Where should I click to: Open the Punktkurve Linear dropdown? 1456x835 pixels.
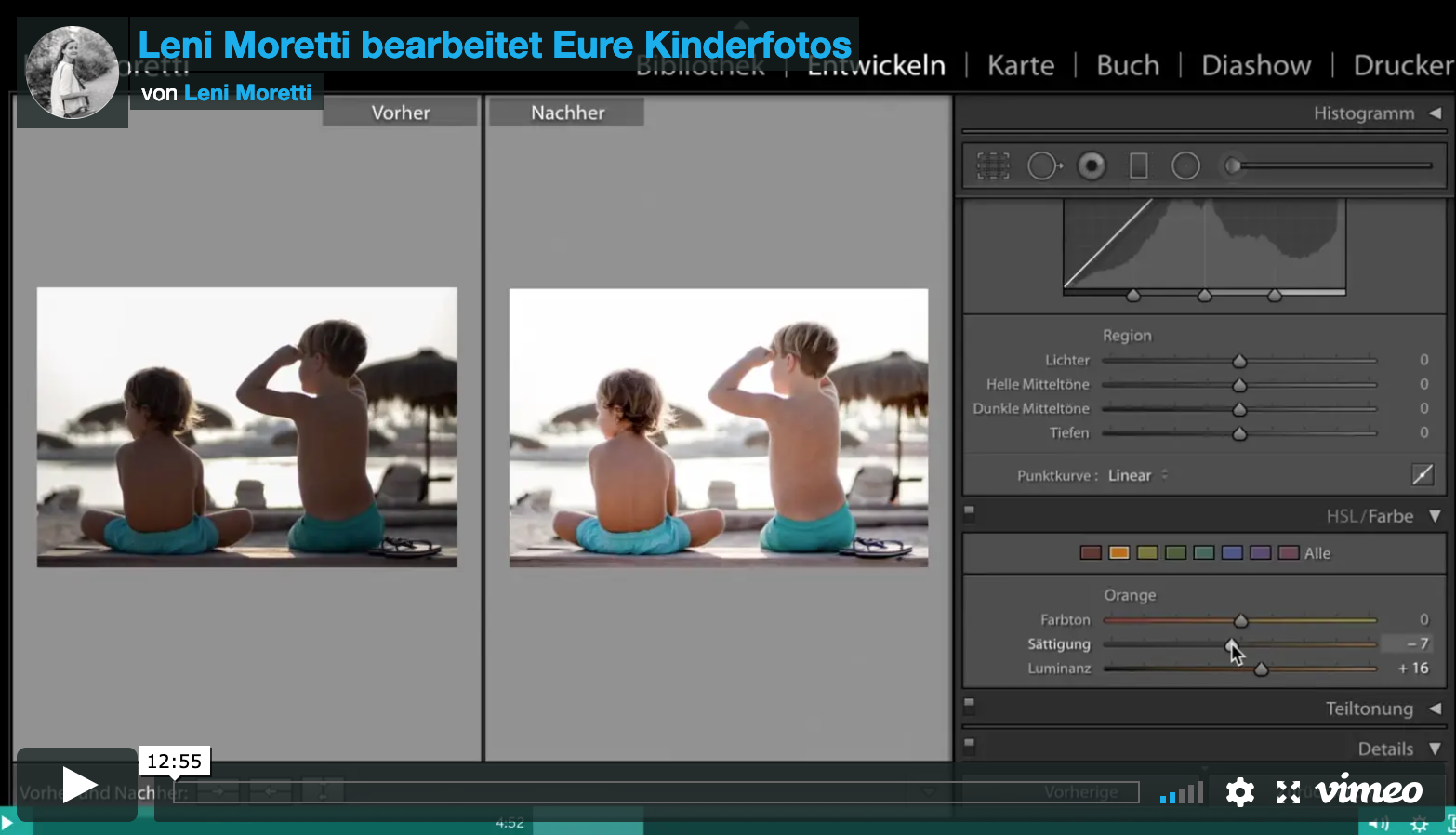tap(1137, 475)
